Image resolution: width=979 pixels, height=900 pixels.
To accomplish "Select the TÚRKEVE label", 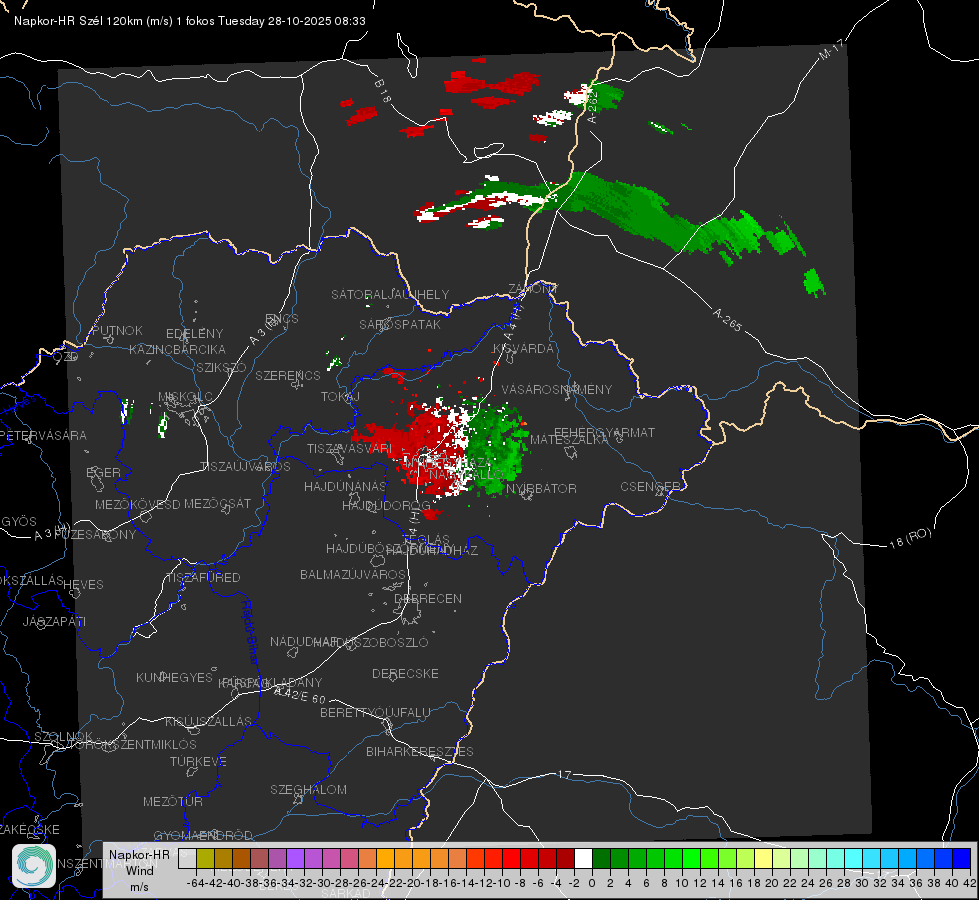I will pyautogui.click(x=199, y=762).
